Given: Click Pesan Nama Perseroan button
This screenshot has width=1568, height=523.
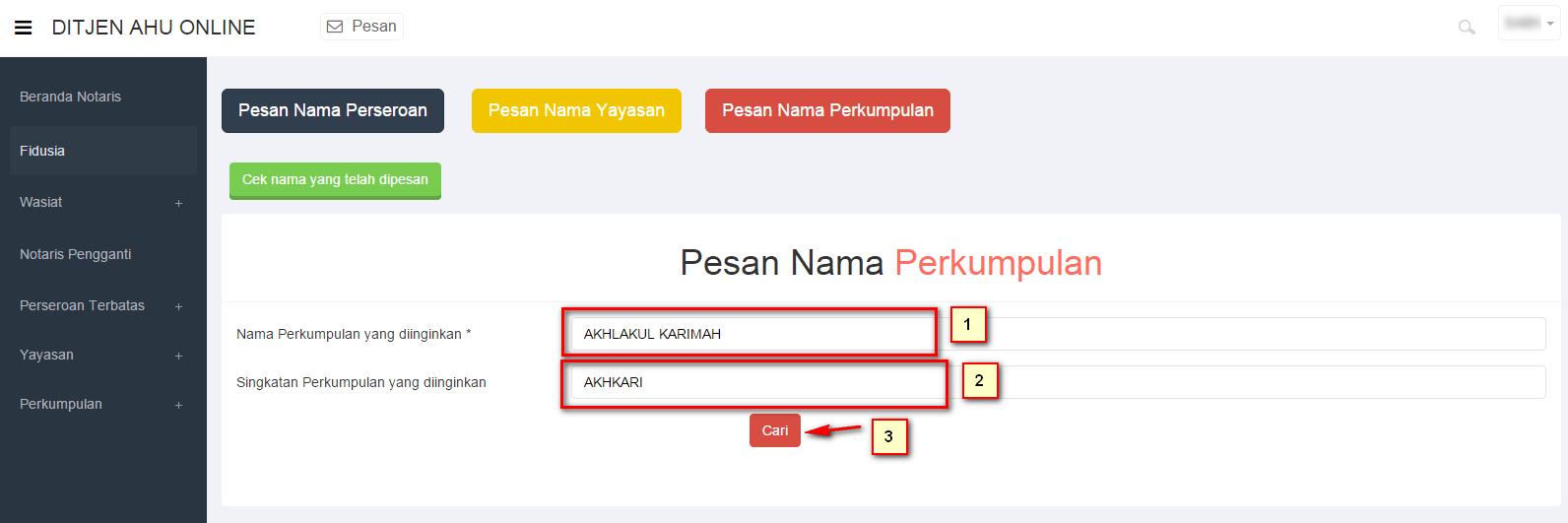Looking at the screenshot, I should [x=333, y=110].
